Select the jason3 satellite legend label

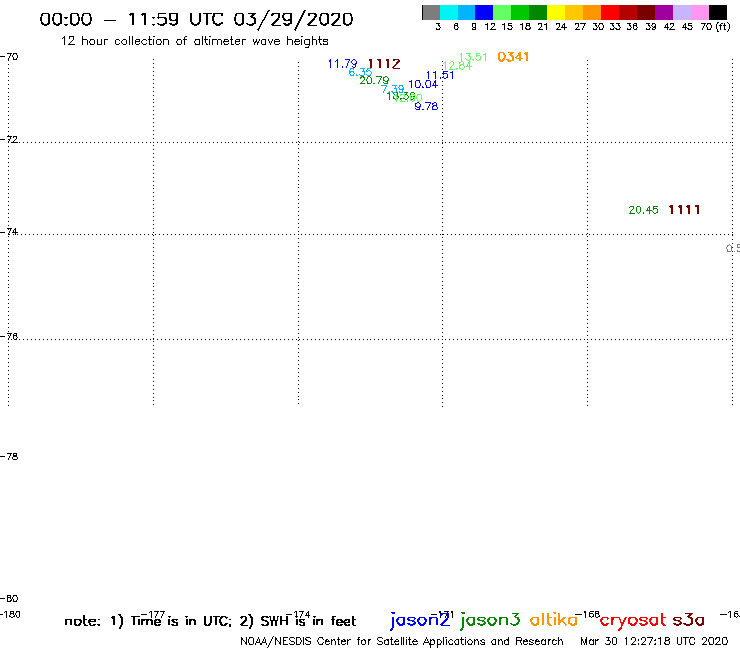(x=490, y=620)
